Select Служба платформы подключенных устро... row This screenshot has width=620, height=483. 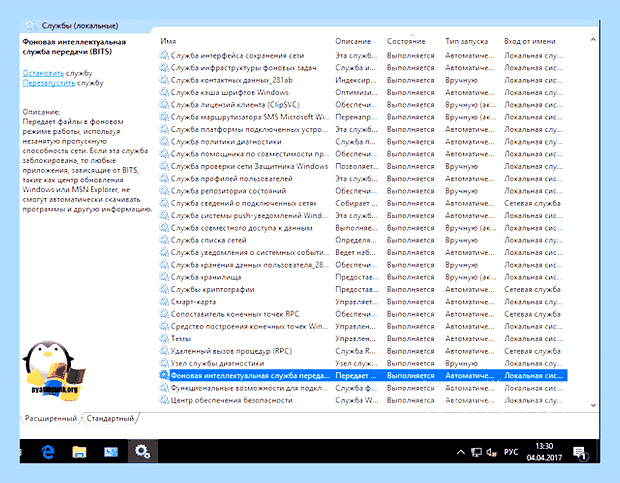(363, 129)
